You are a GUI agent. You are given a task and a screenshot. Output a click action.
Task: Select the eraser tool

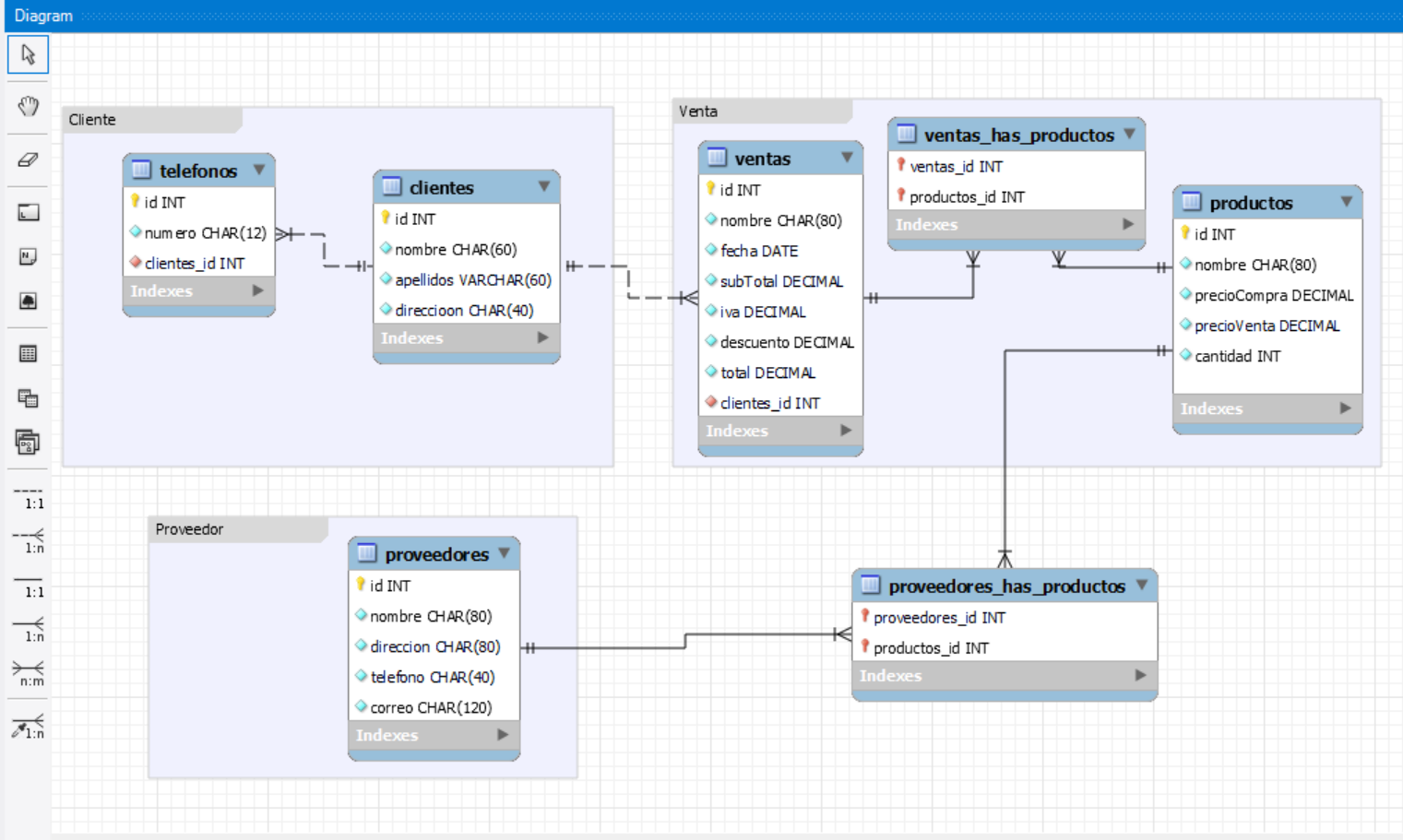(x=28, y=160)
